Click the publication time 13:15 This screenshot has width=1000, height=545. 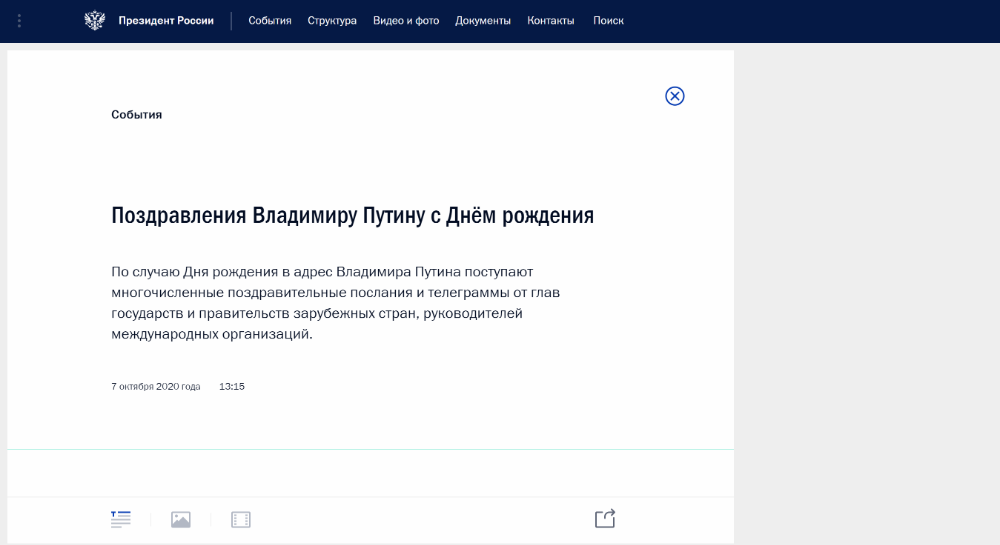point(232,386)
